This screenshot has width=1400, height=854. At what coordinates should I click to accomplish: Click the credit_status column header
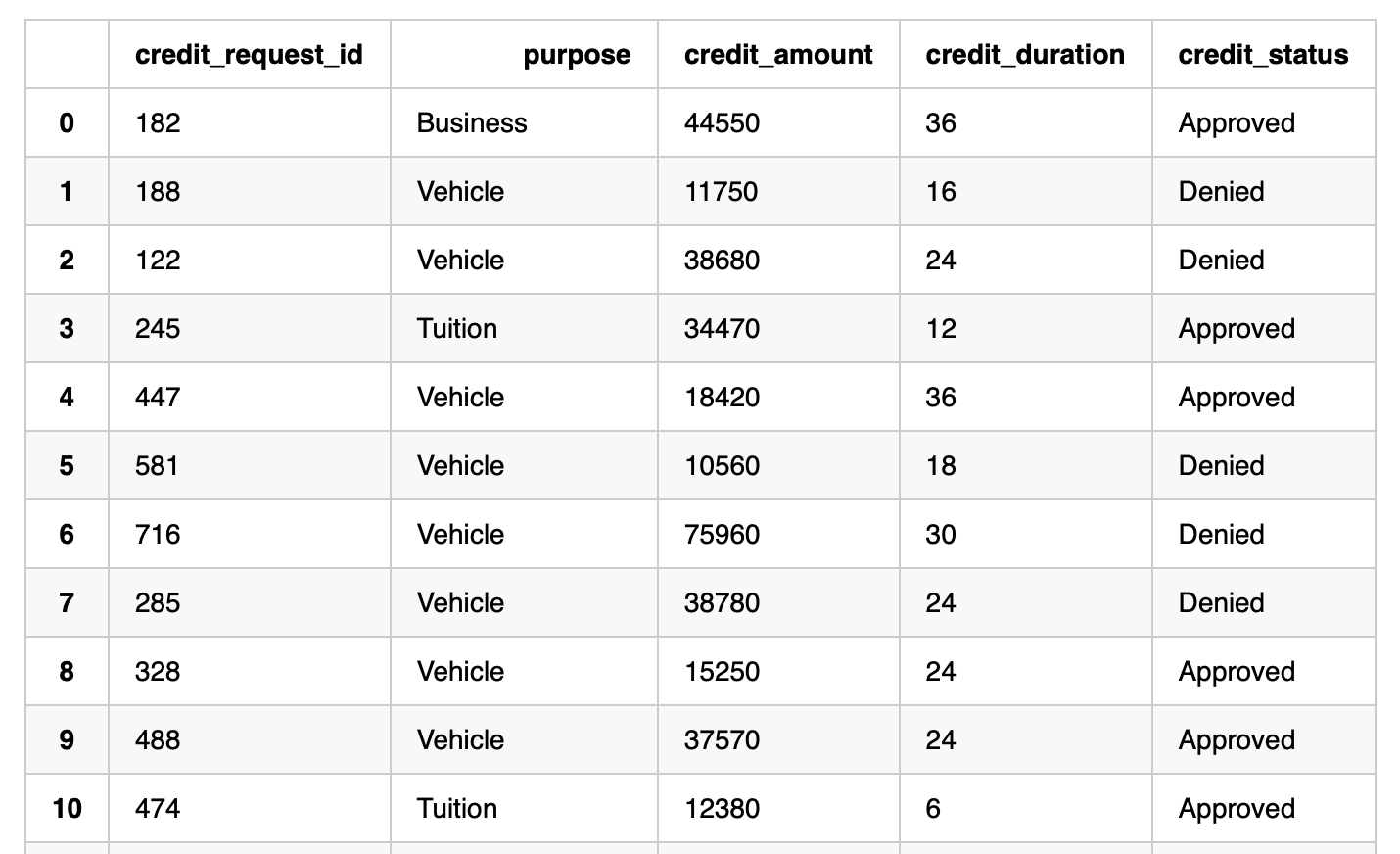[x=1263, y=55]
